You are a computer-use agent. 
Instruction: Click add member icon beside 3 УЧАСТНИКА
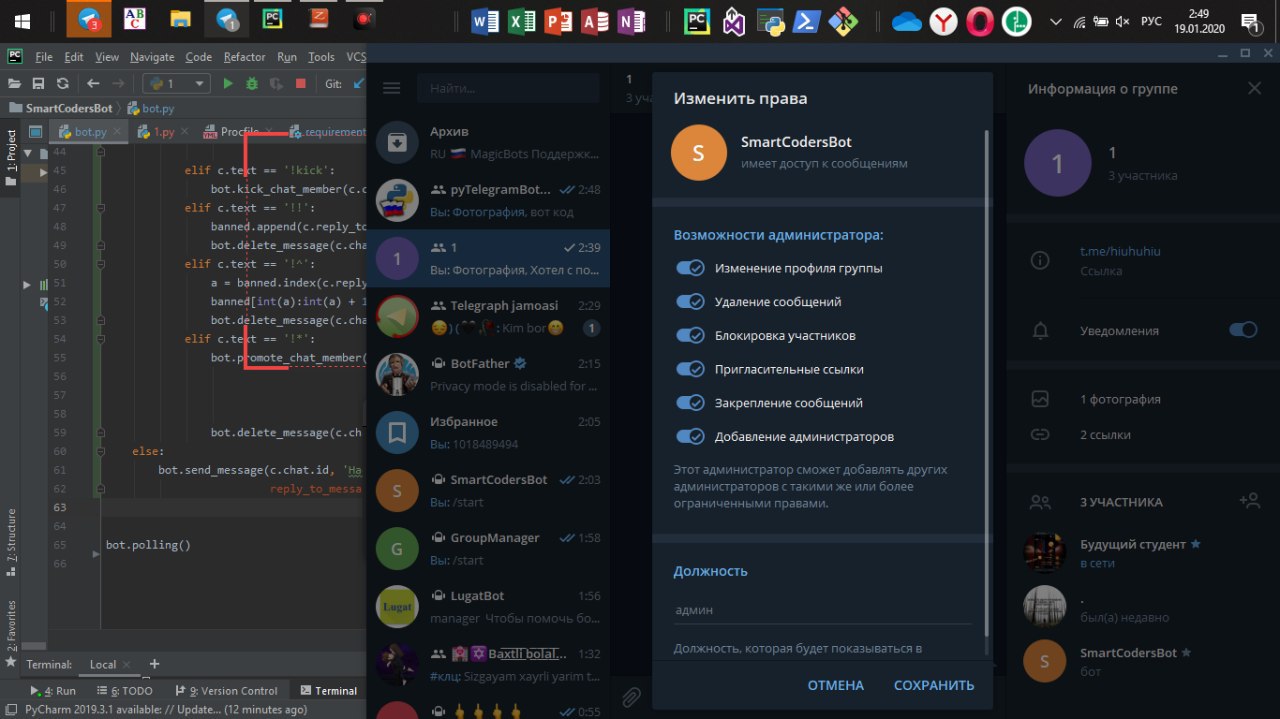[x=1248, y=501]
